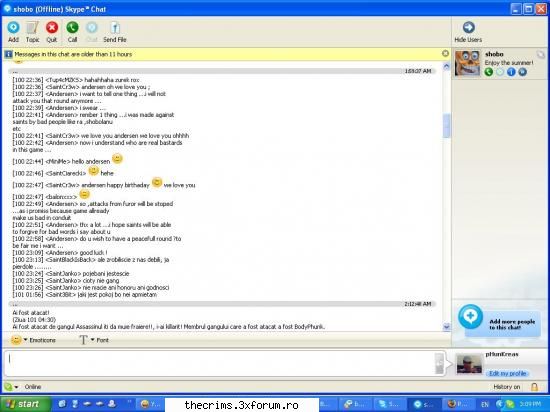The image size is (550, 412).
Task: Quit the chat using the red Quit icon
Action: [x=52, y=27]
